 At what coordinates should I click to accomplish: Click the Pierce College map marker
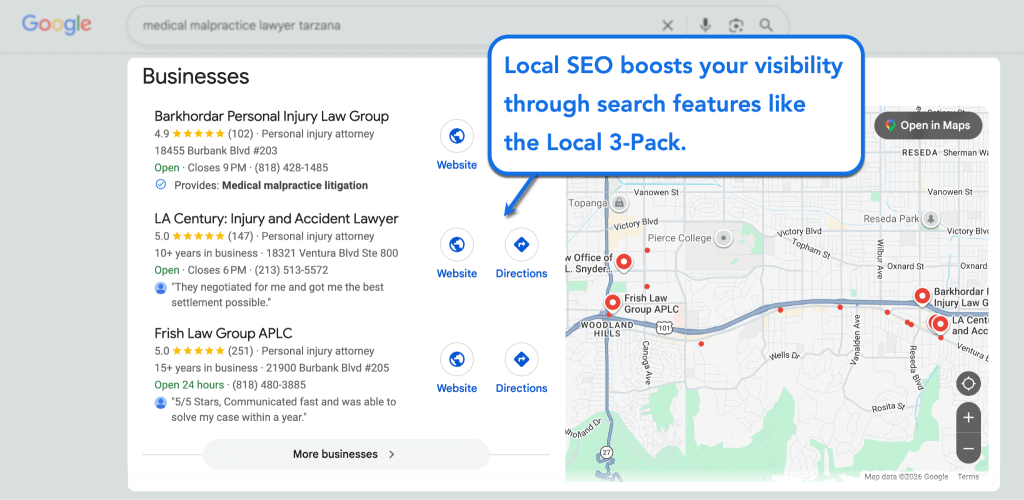click(x=722, y=238)
